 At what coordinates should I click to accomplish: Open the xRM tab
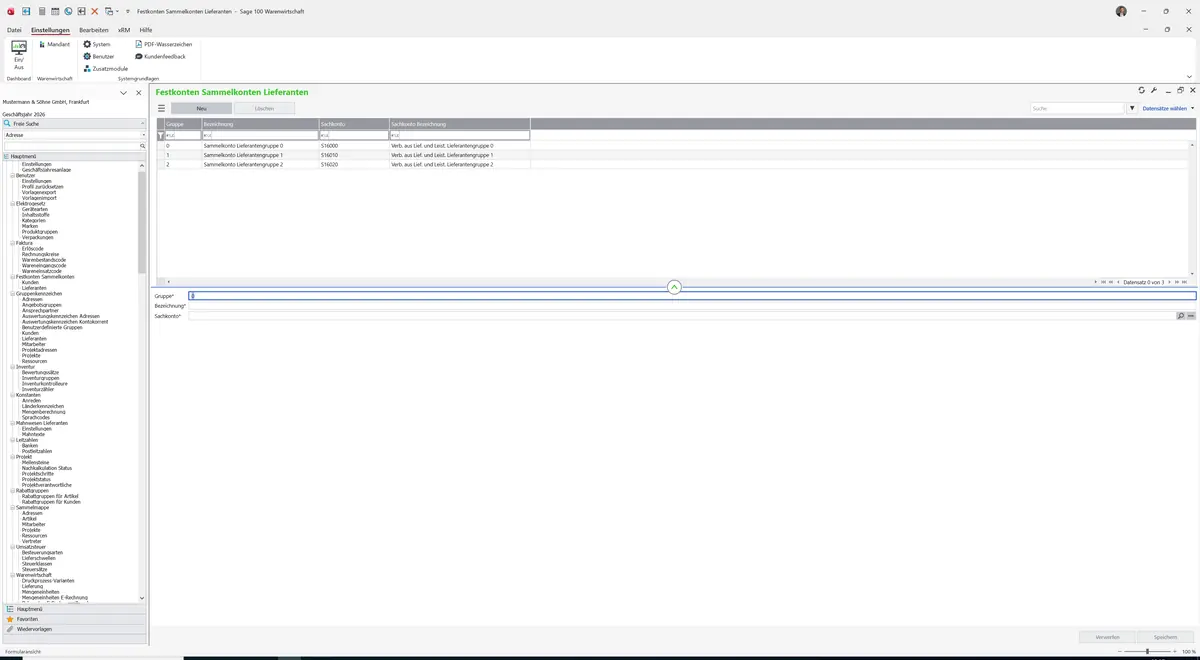click(124, 30)
